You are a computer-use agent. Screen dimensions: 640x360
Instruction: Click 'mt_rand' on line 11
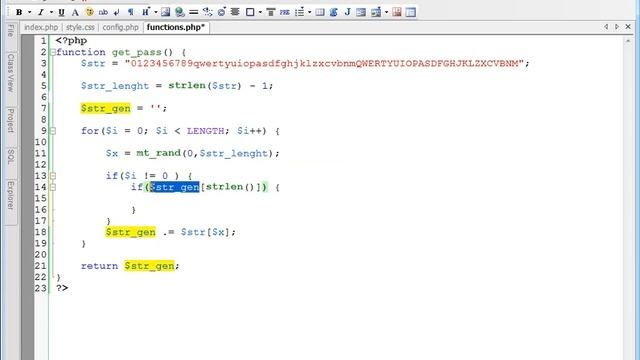158,153
